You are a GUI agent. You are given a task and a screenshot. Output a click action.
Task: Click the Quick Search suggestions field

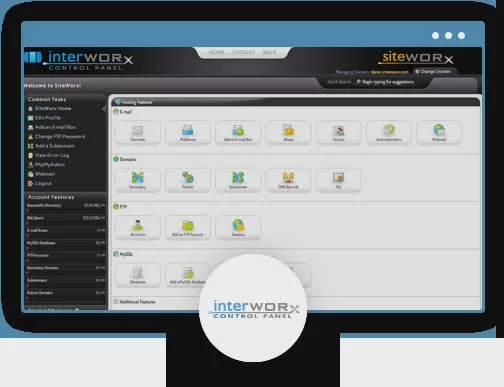388,82
